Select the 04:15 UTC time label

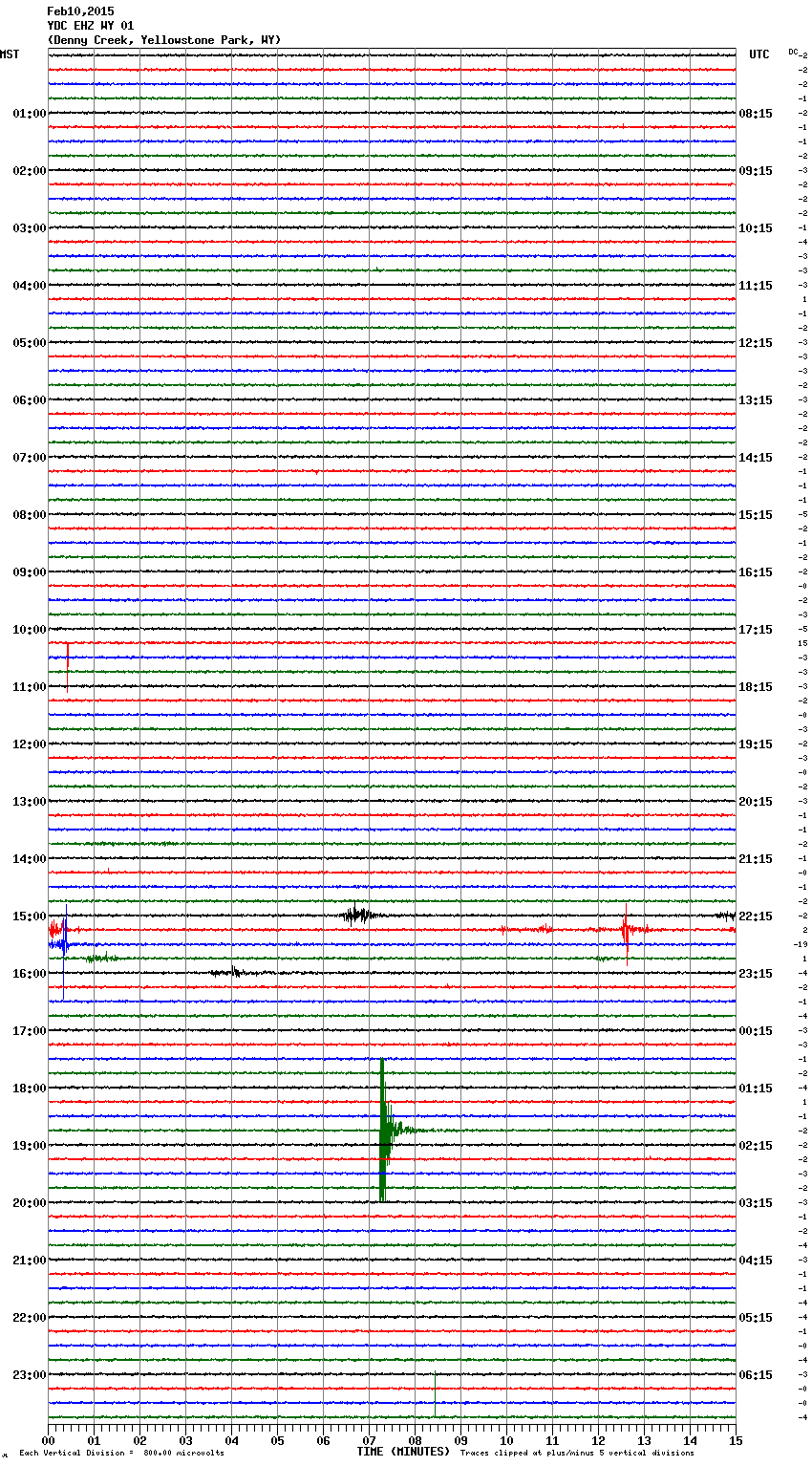[x=756, y=1261]
